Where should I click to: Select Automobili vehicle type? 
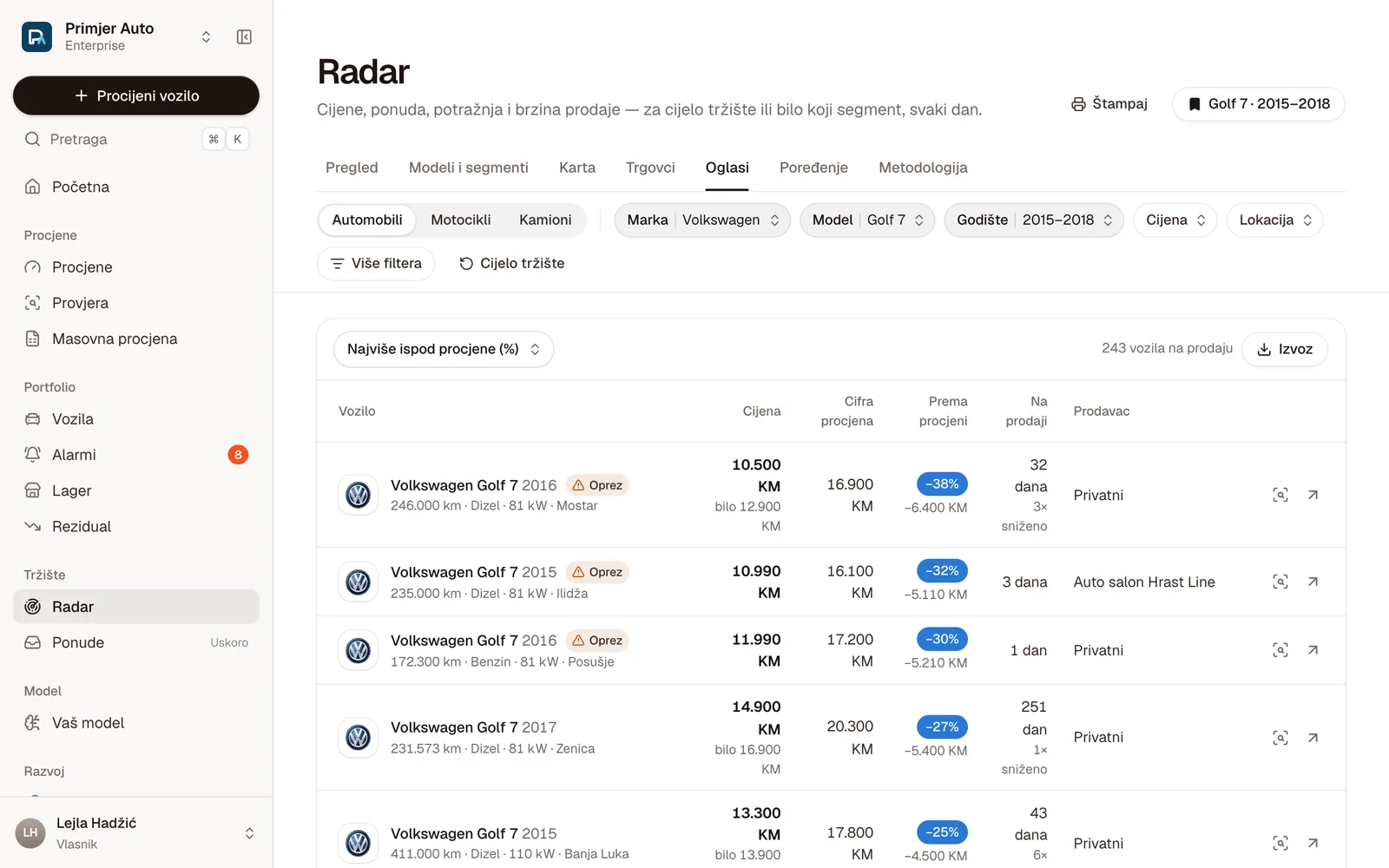click(x=367, y=220)
